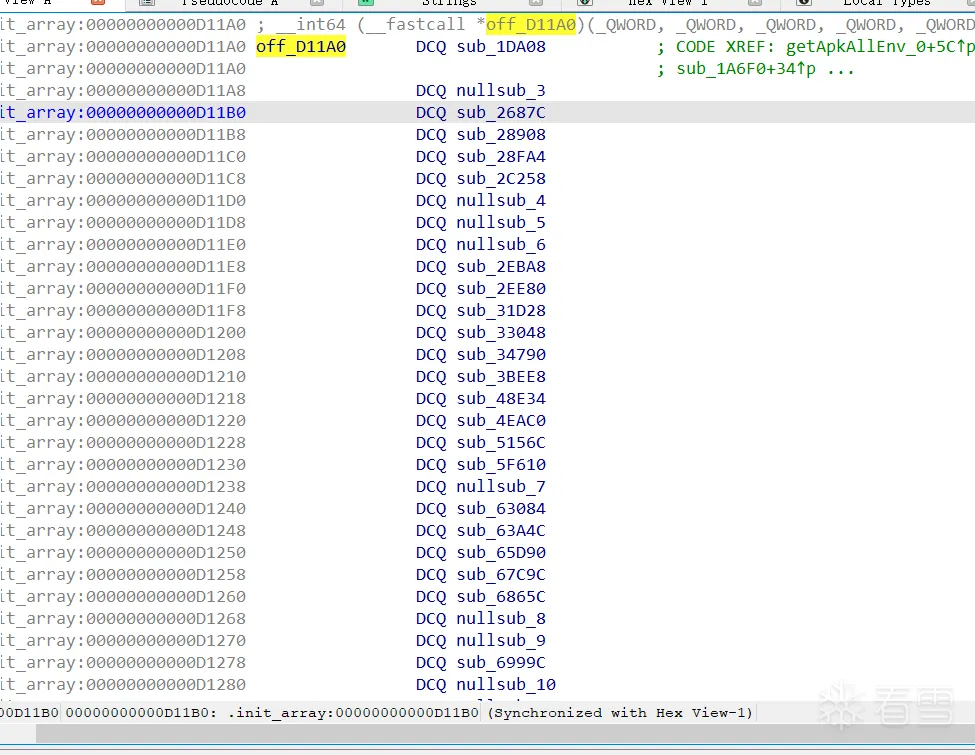Select the sub_4EAC0 operand
The height and width of the screenshot is (755, 975).
(501, 420)
